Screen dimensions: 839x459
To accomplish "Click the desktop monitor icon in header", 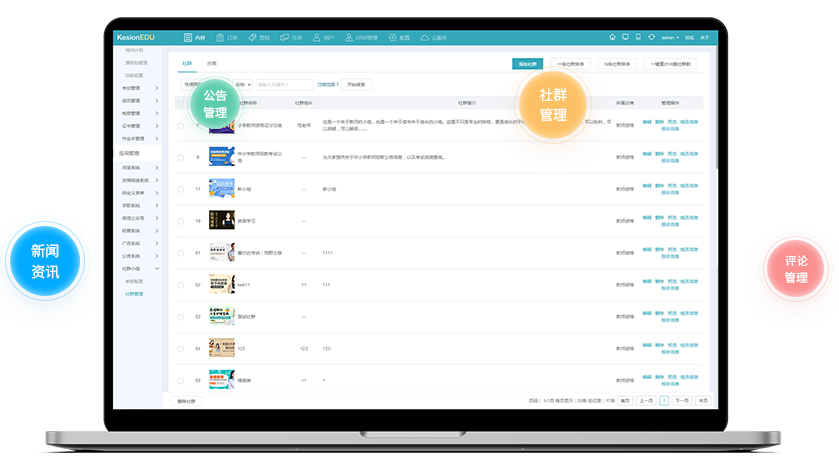I will click(x=625, y=37).
